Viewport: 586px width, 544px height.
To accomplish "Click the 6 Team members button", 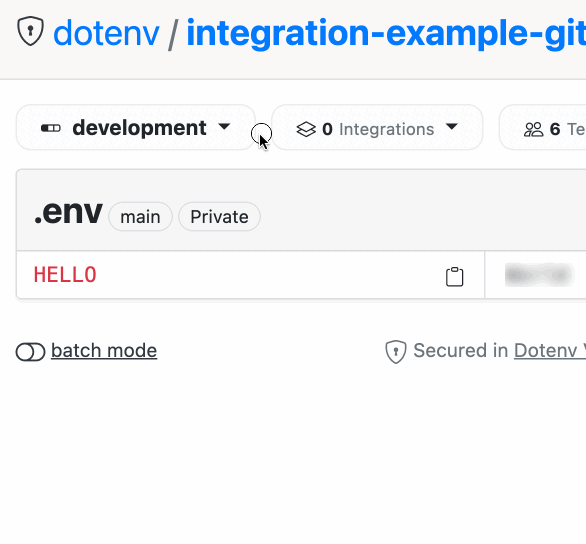I will tap(543, 127).
